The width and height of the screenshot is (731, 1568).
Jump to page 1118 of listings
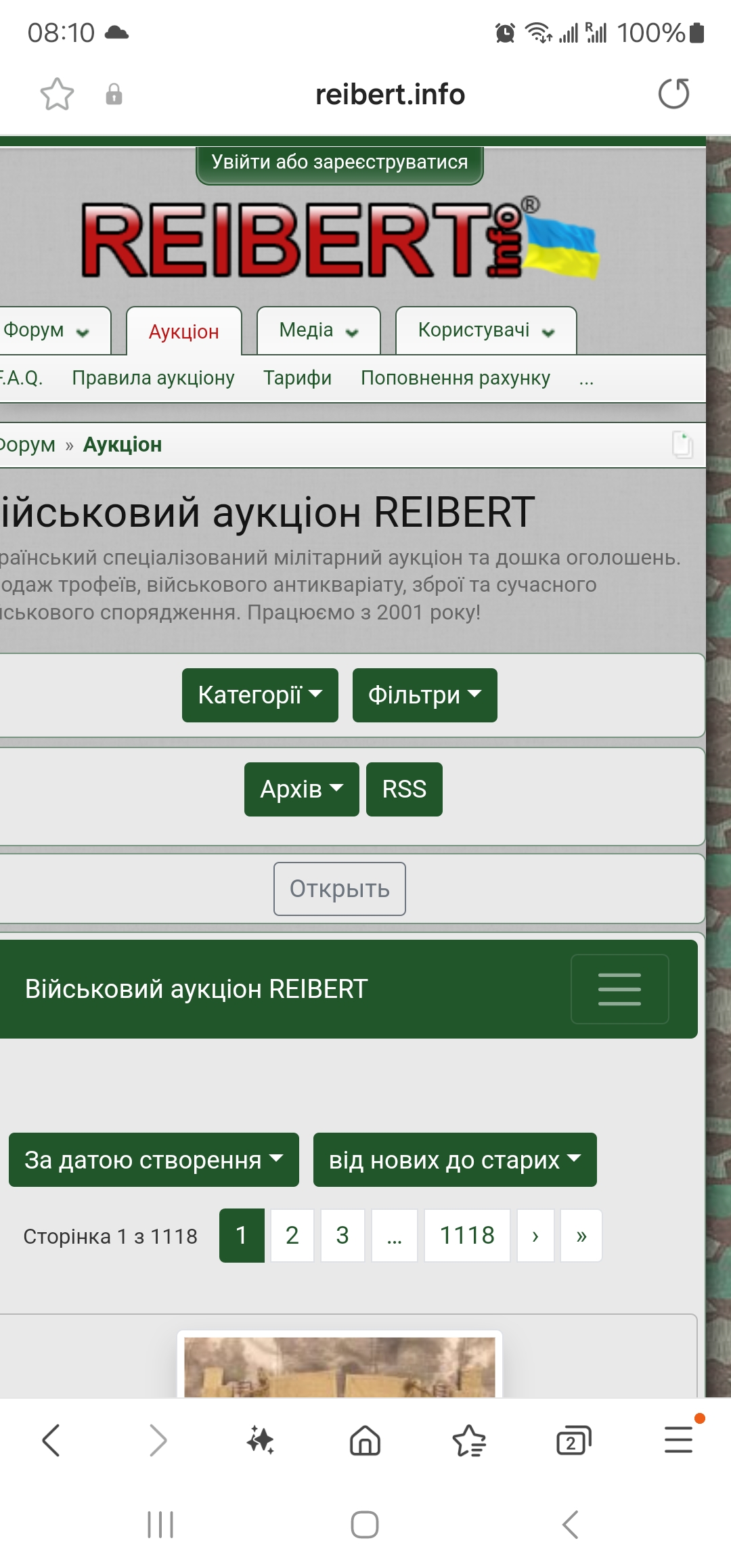point(467,1236)
